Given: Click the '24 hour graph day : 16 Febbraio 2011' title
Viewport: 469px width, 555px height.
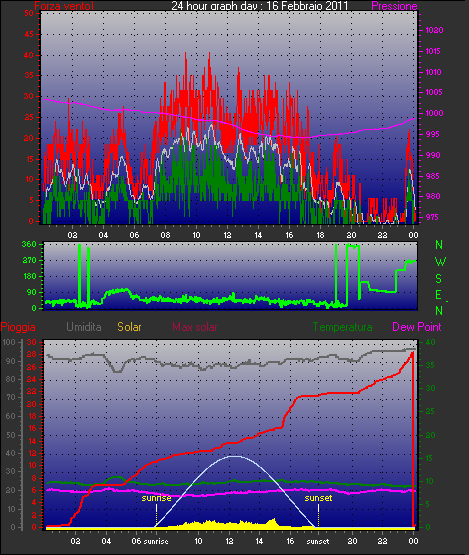Looking at the screenshot, I should click(260, 6).
